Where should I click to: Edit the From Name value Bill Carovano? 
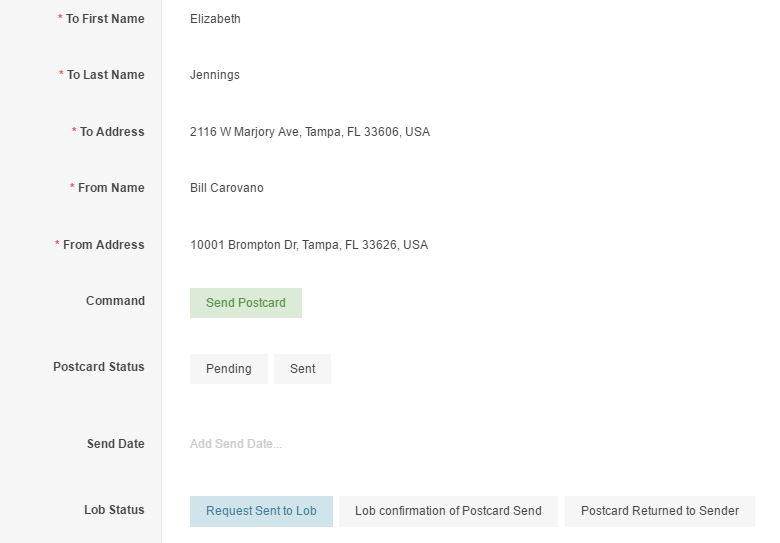click(x=227, y=188)
